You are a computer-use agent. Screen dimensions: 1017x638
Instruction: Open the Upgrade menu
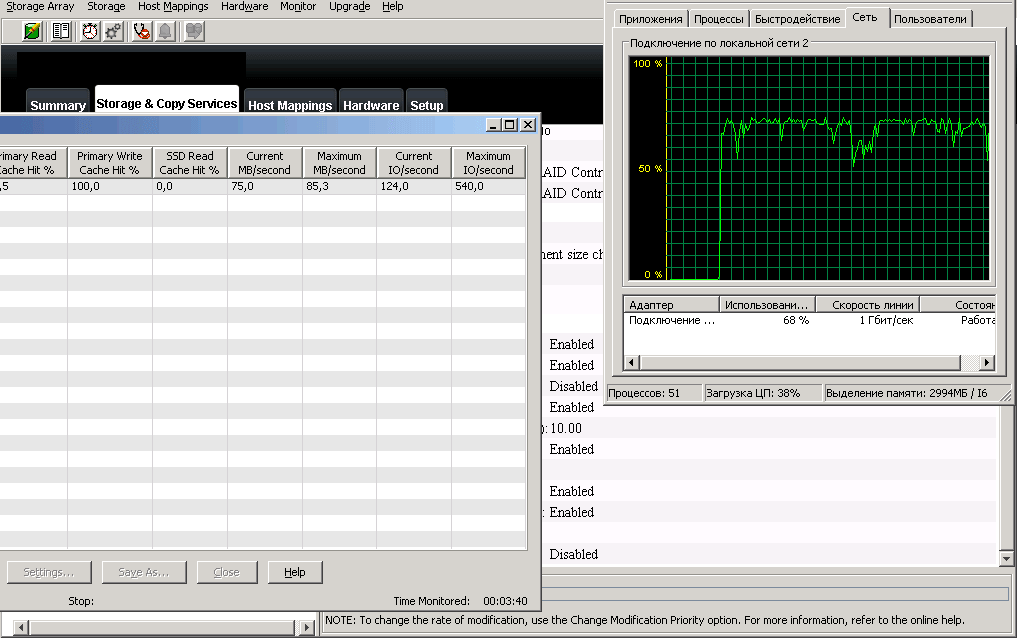349,6
